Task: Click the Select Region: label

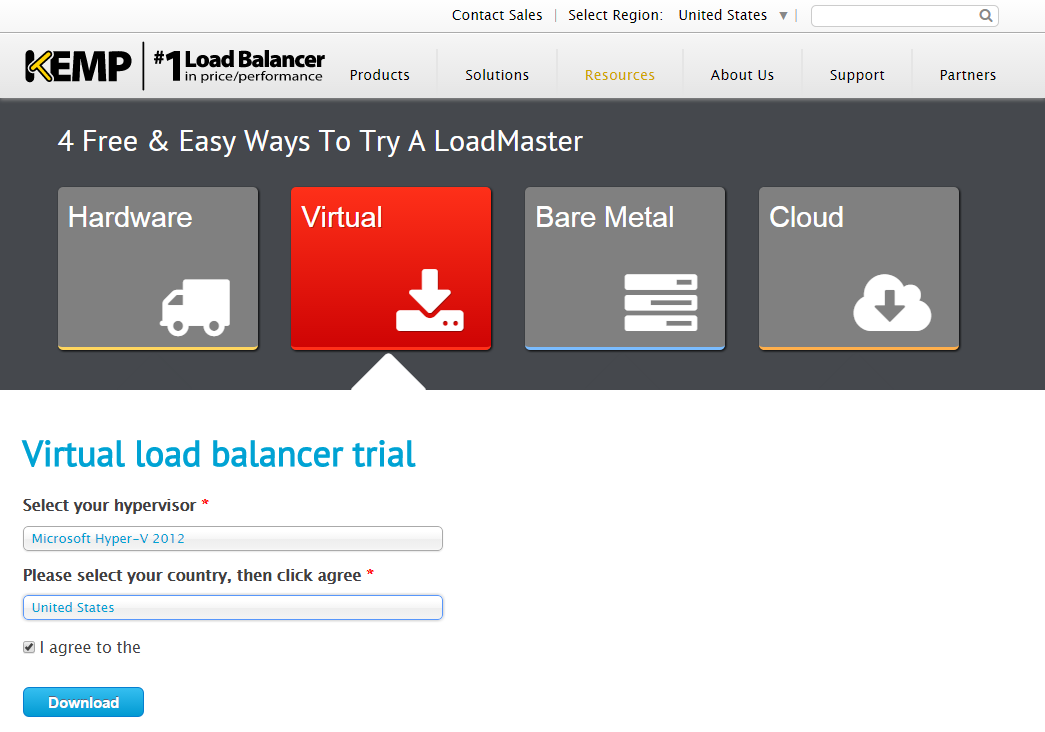Action: click(615, 15)
